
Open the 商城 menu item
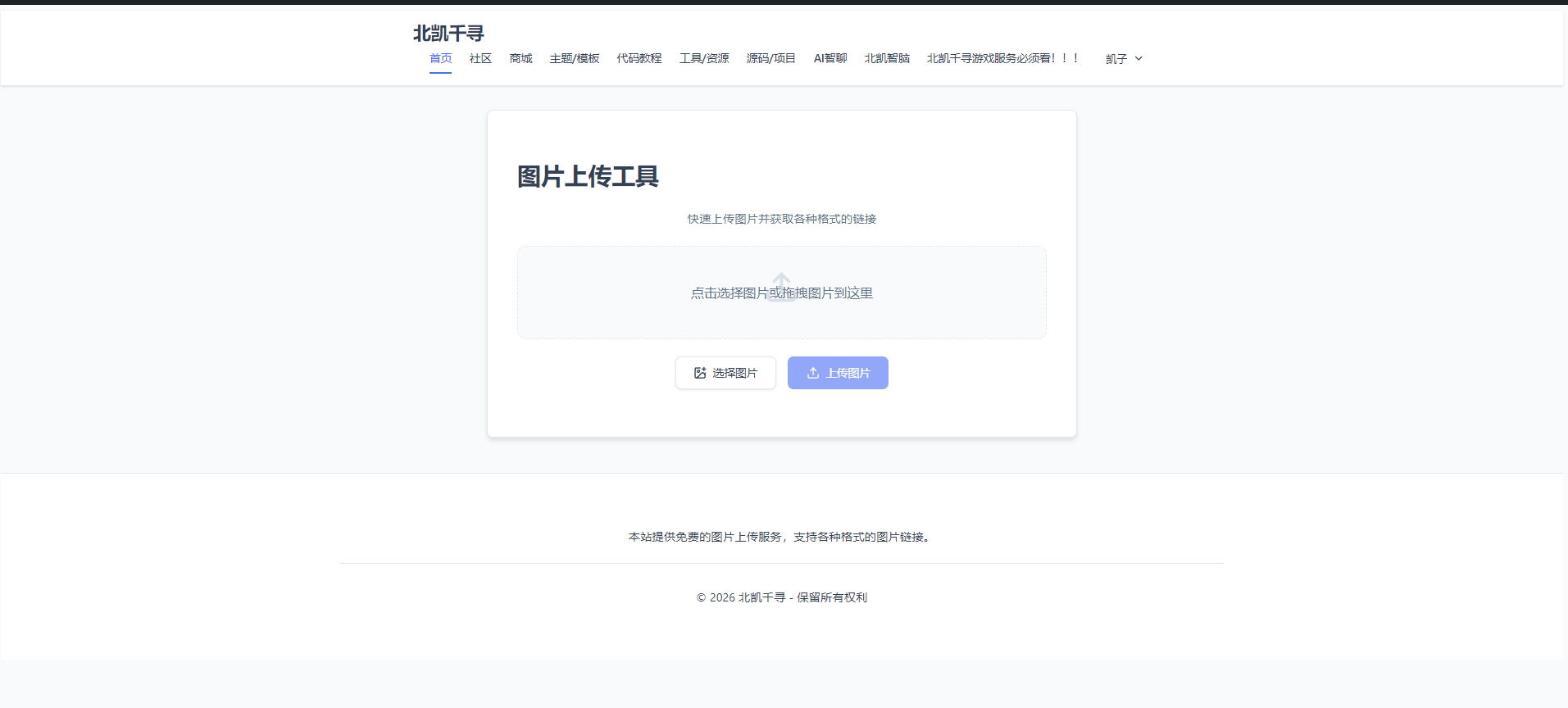click(x=520, y=58)
